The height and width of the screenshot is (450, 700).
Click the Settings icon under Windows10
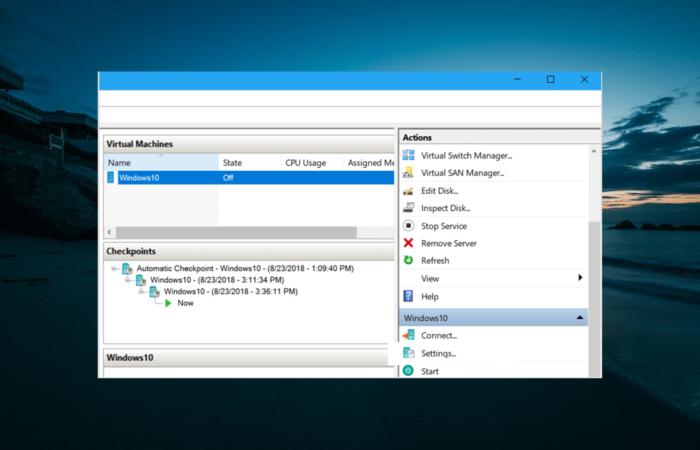point(408,353)
